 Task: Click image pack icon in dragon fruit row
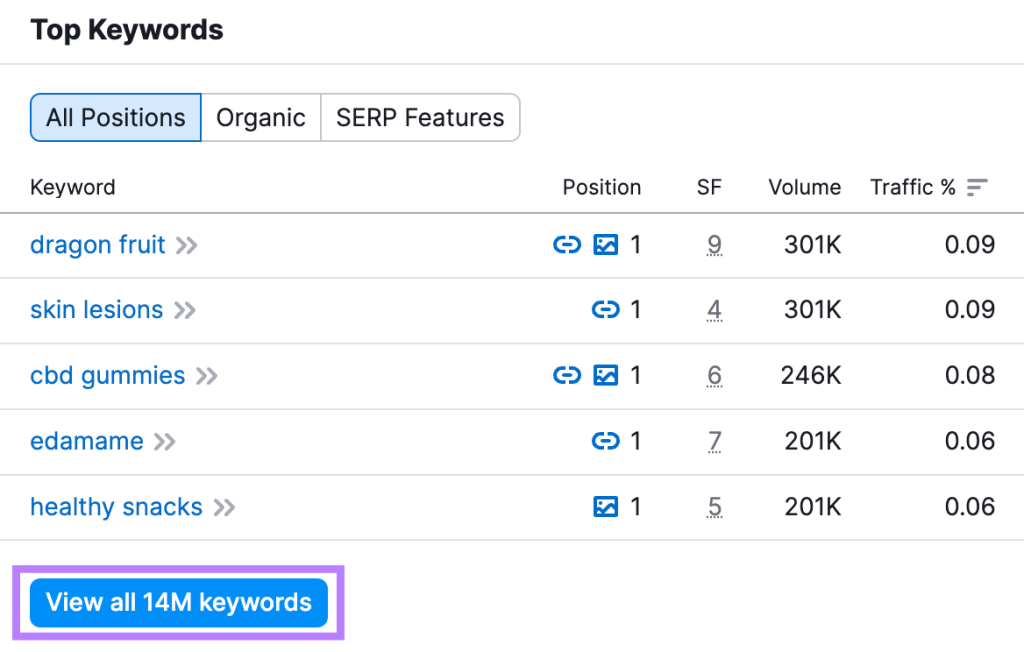click(x=606, y=245)
